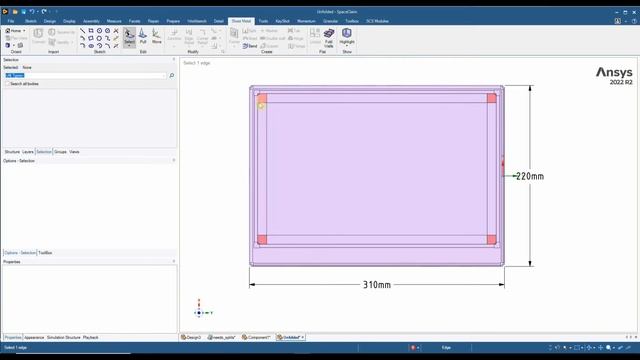Switch to the Component1 document tab
Screen dimensions: 640x360
(x=256, y=338)
